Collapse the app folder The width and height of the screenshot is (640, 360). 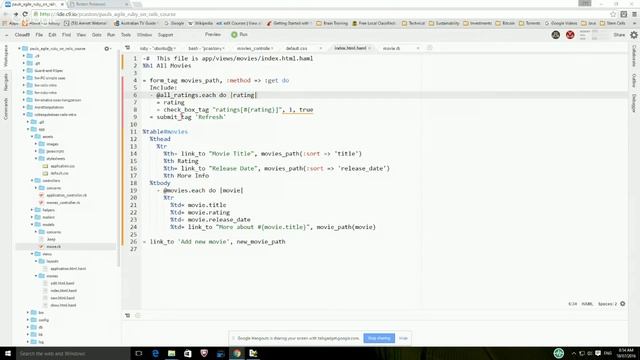pyautogui.click(x=28, y=129)
